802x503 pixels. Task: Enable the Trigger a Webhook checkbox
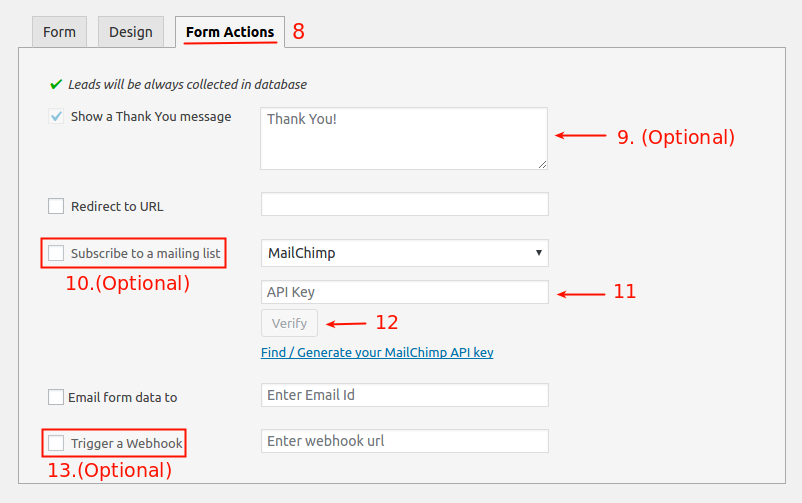[x=56, y=443]
